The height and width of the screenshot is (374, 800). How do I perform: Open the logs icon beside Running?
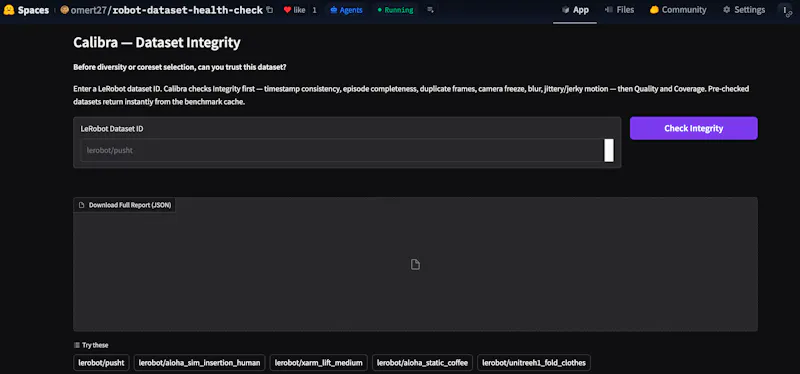pyautogui.click(x=431, y=10)
